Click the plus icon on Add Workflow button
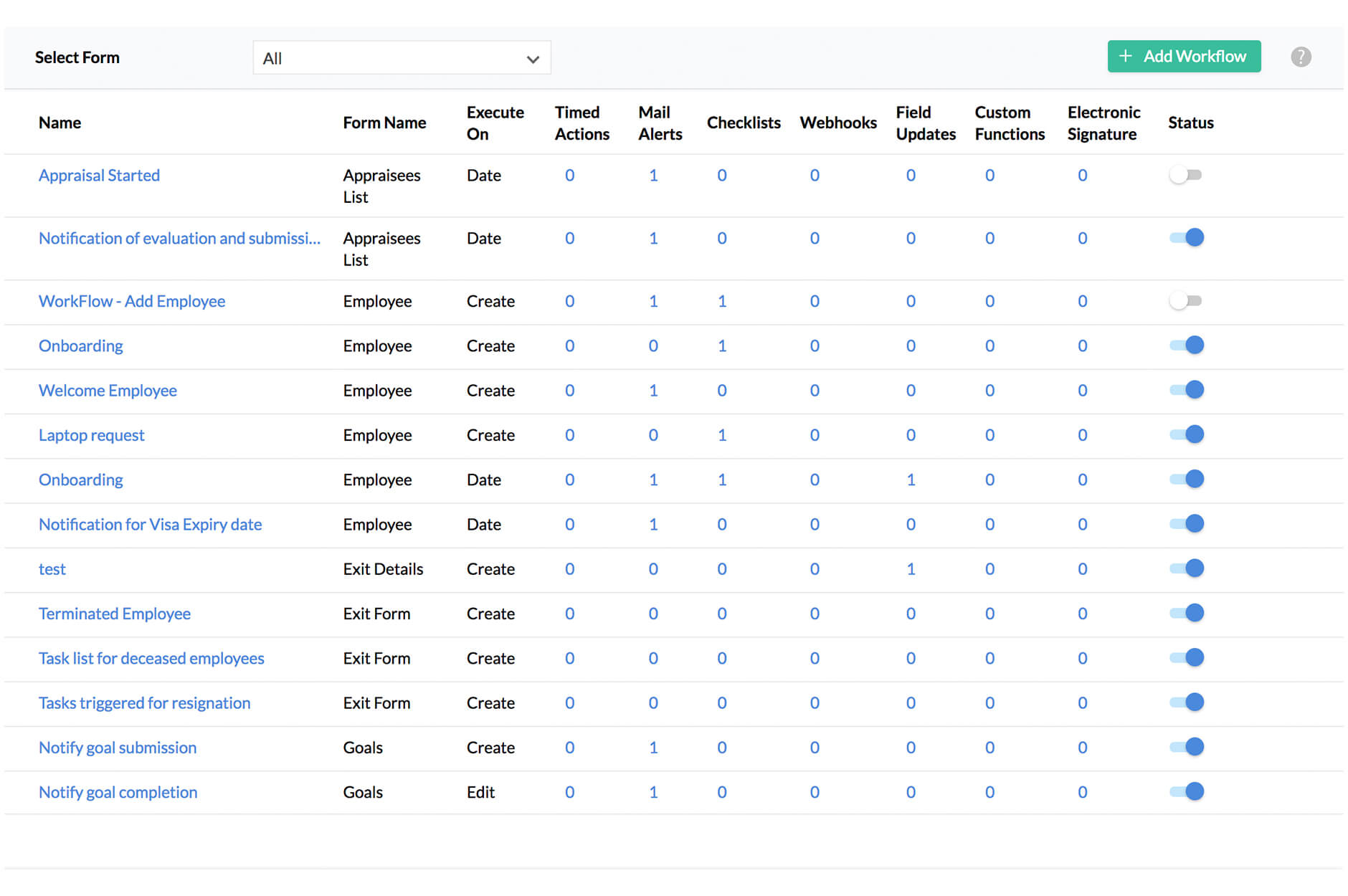 [1126, 56]
